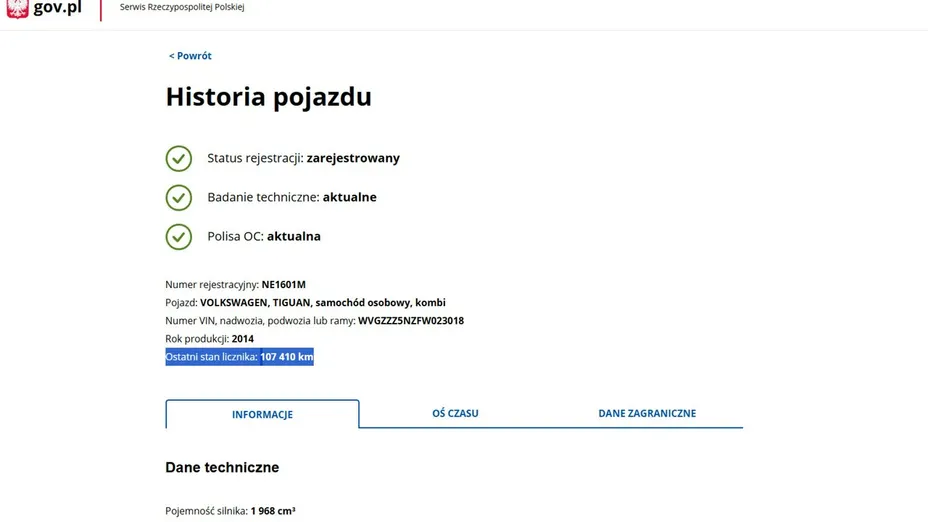Click the Rok produkcji 2014 line

(x=209, y=339)
